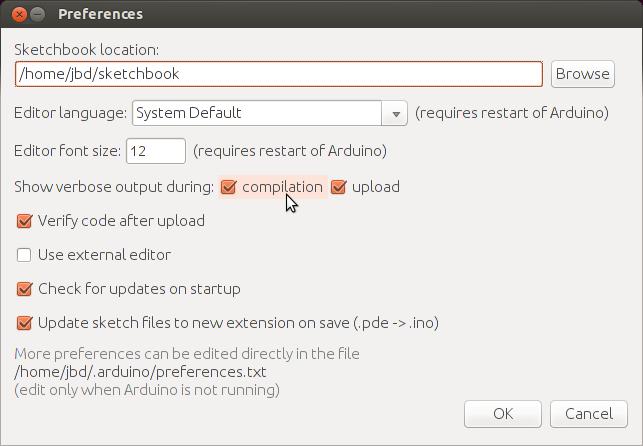
Task: Close the Preferences window with the red button
Action: coord(20,14)
